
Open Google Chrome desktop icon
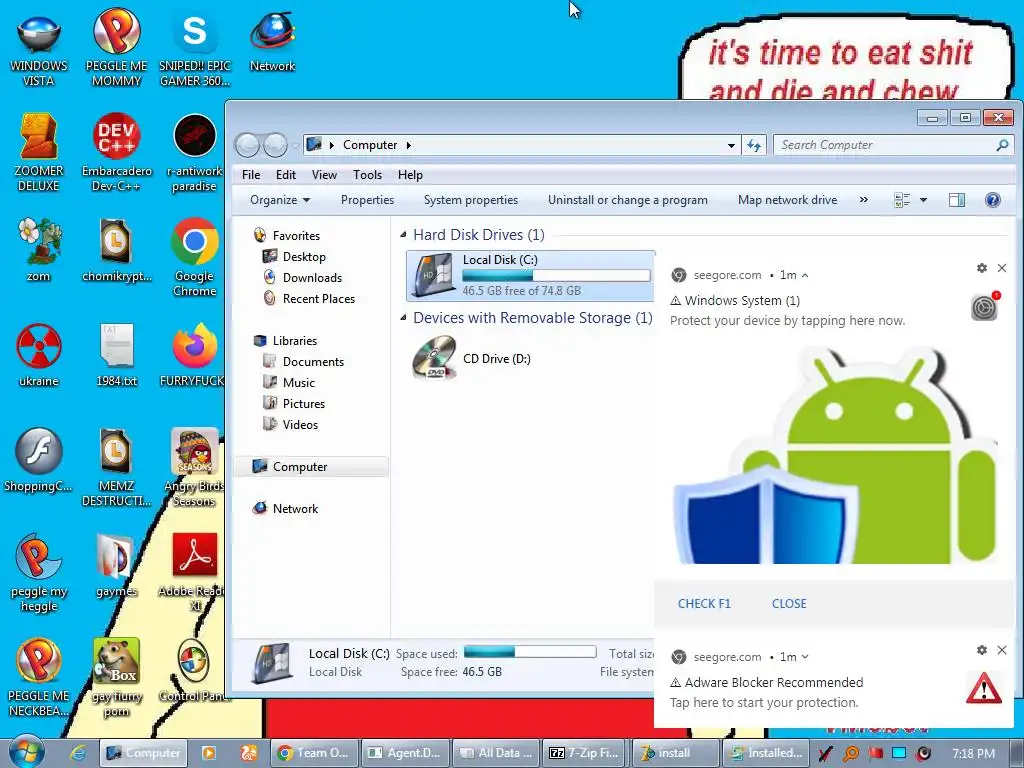(195, 258)
